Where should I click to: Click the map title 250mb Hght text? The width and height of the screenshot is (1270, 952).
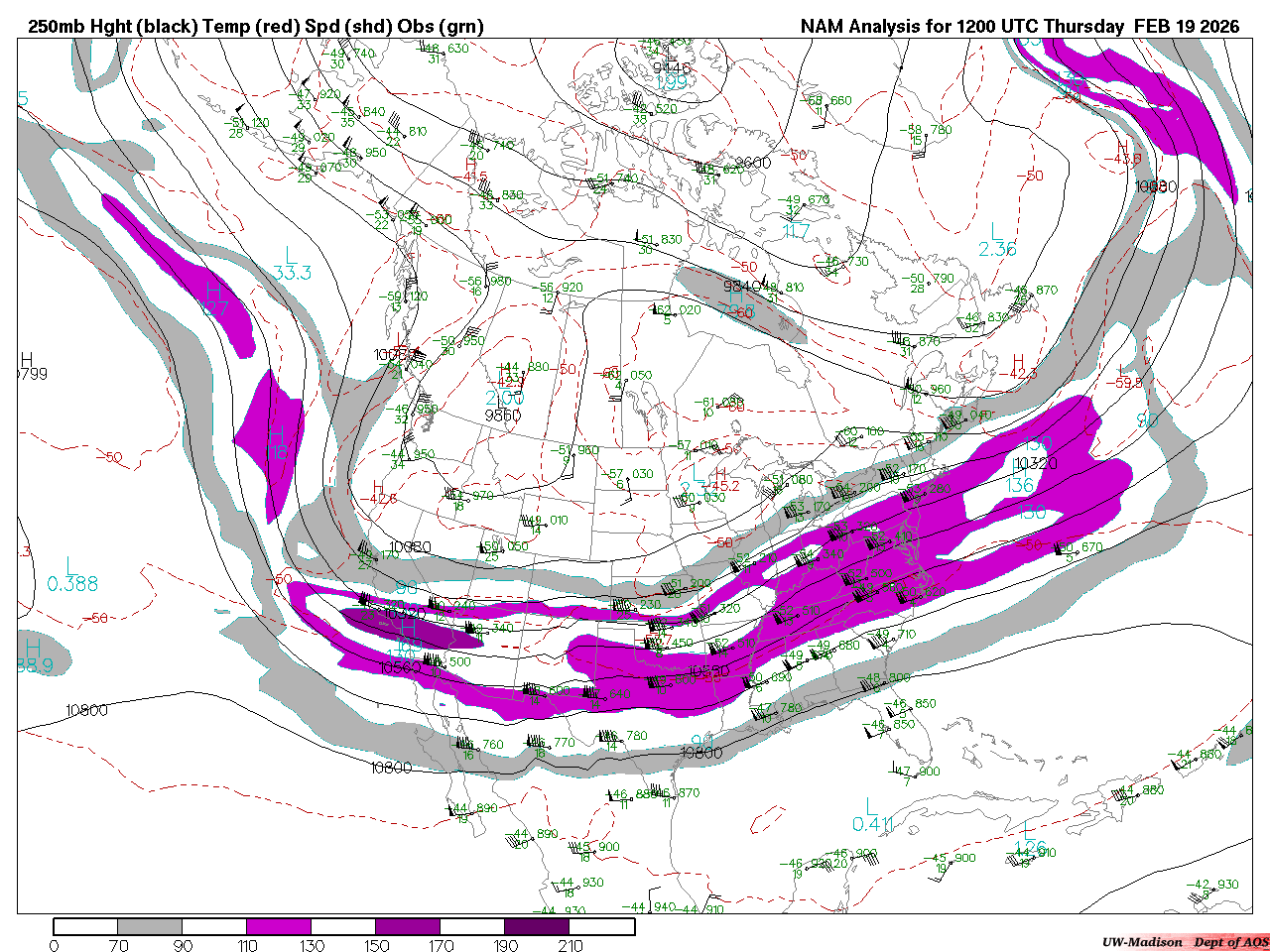pyautogui.click(x=79, y=27)
